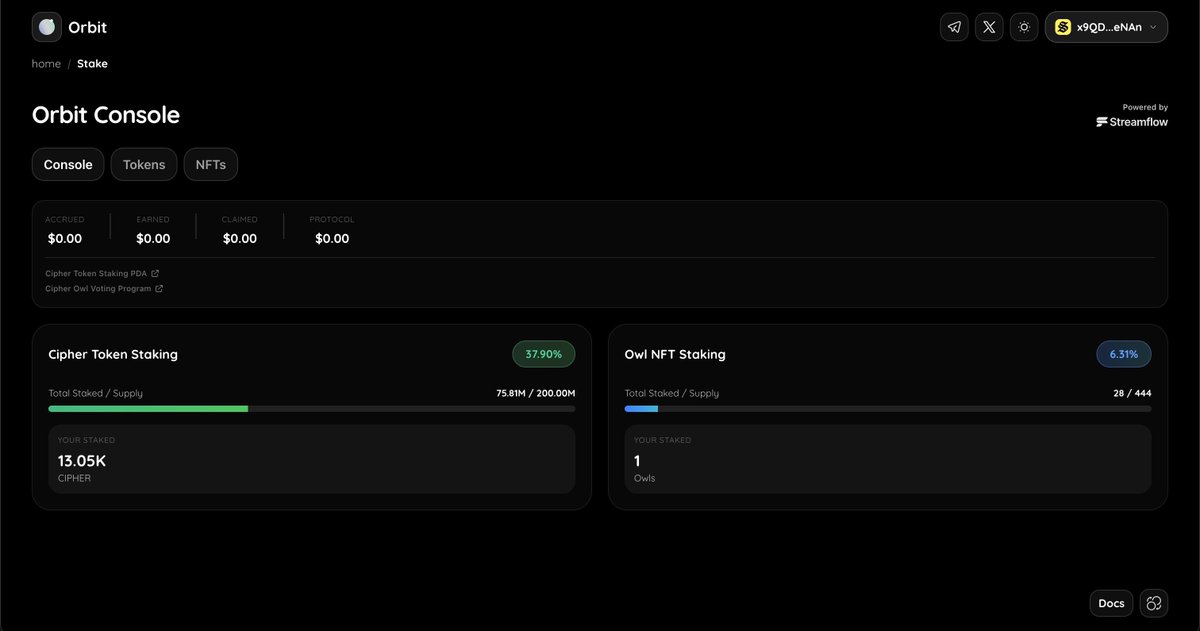Open the Docs button
Viewport: 1200px width, 631px height.
1111,603
